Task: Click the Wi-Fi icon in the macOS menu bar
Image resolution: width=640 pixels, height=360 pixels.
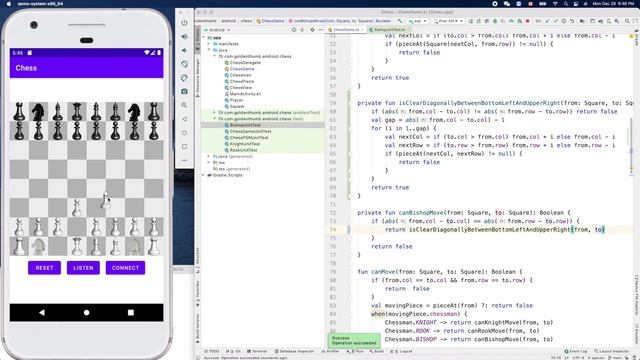Action: pyautogui.click(x=555, y=4)
